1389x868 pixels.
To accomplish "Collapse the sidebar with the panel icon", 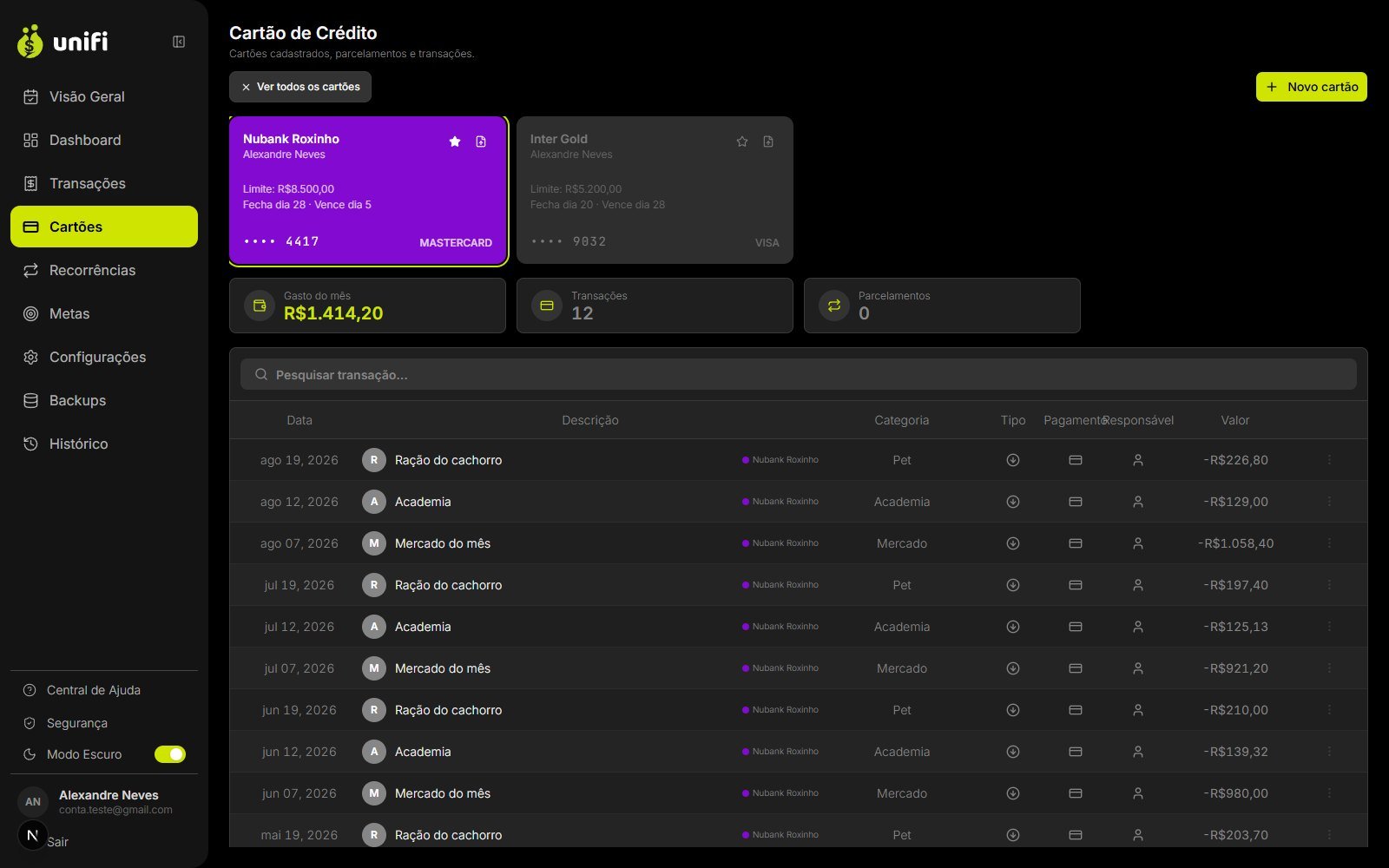I will [179, 42].
